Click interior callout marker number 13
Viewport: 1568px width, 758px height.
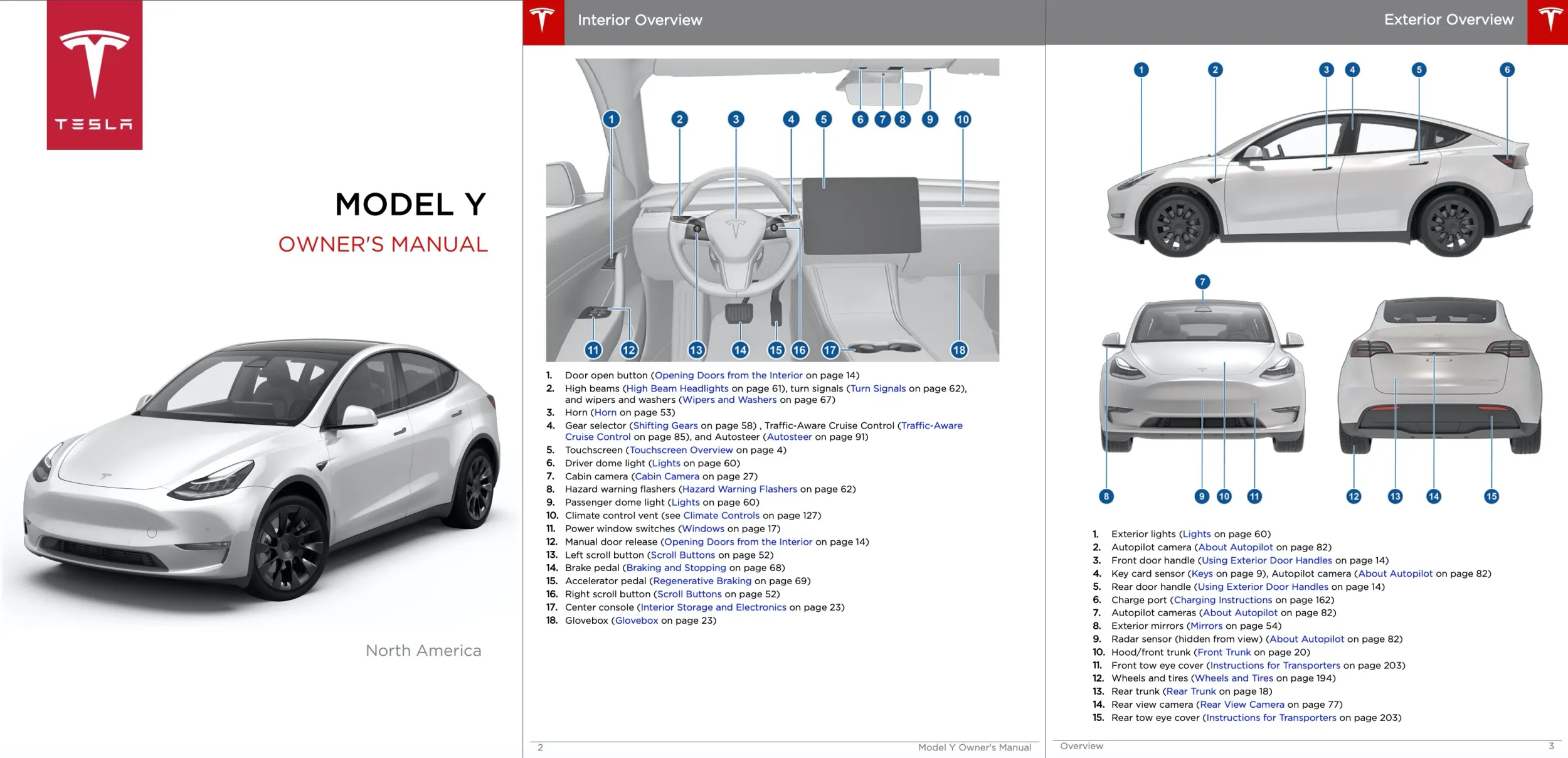click(x=696, y=350)
